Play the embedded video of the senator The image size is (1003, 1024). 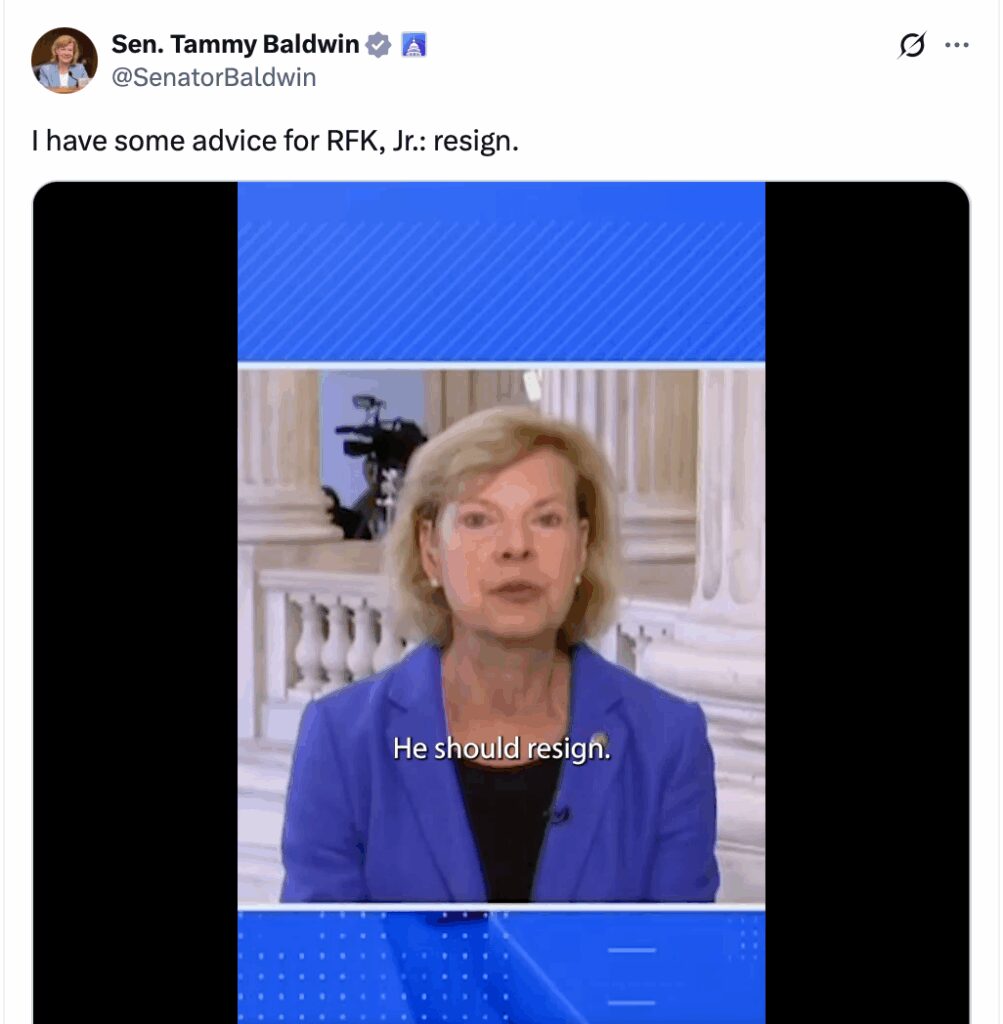point(501,602)
